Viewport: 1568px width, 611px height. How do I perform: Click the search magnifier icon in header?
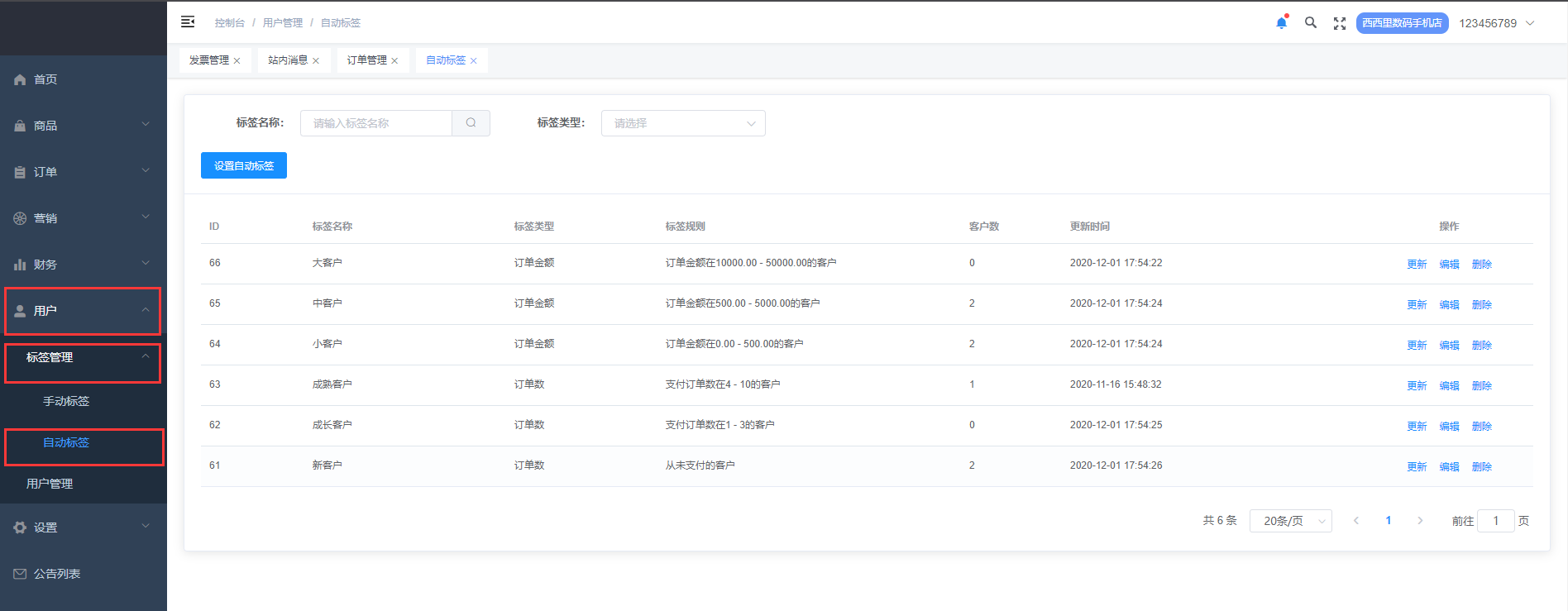tap(1311, 23)
